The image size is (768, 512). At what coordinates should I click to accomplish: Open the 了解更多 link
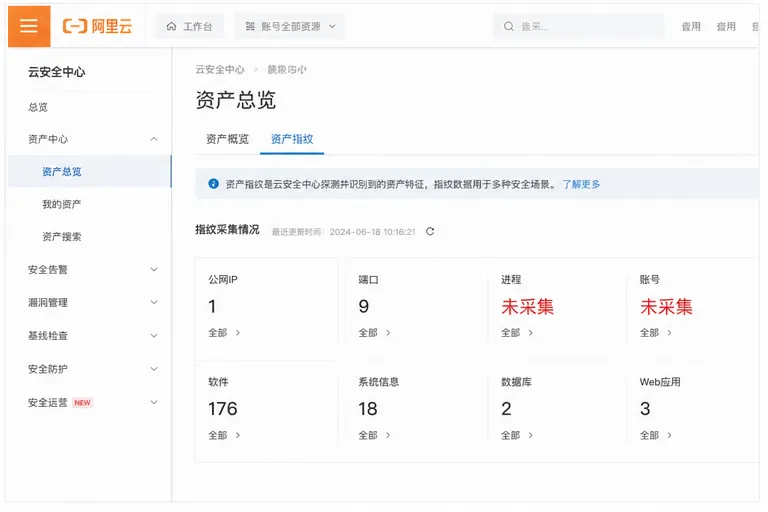click(x=581, y=184)
